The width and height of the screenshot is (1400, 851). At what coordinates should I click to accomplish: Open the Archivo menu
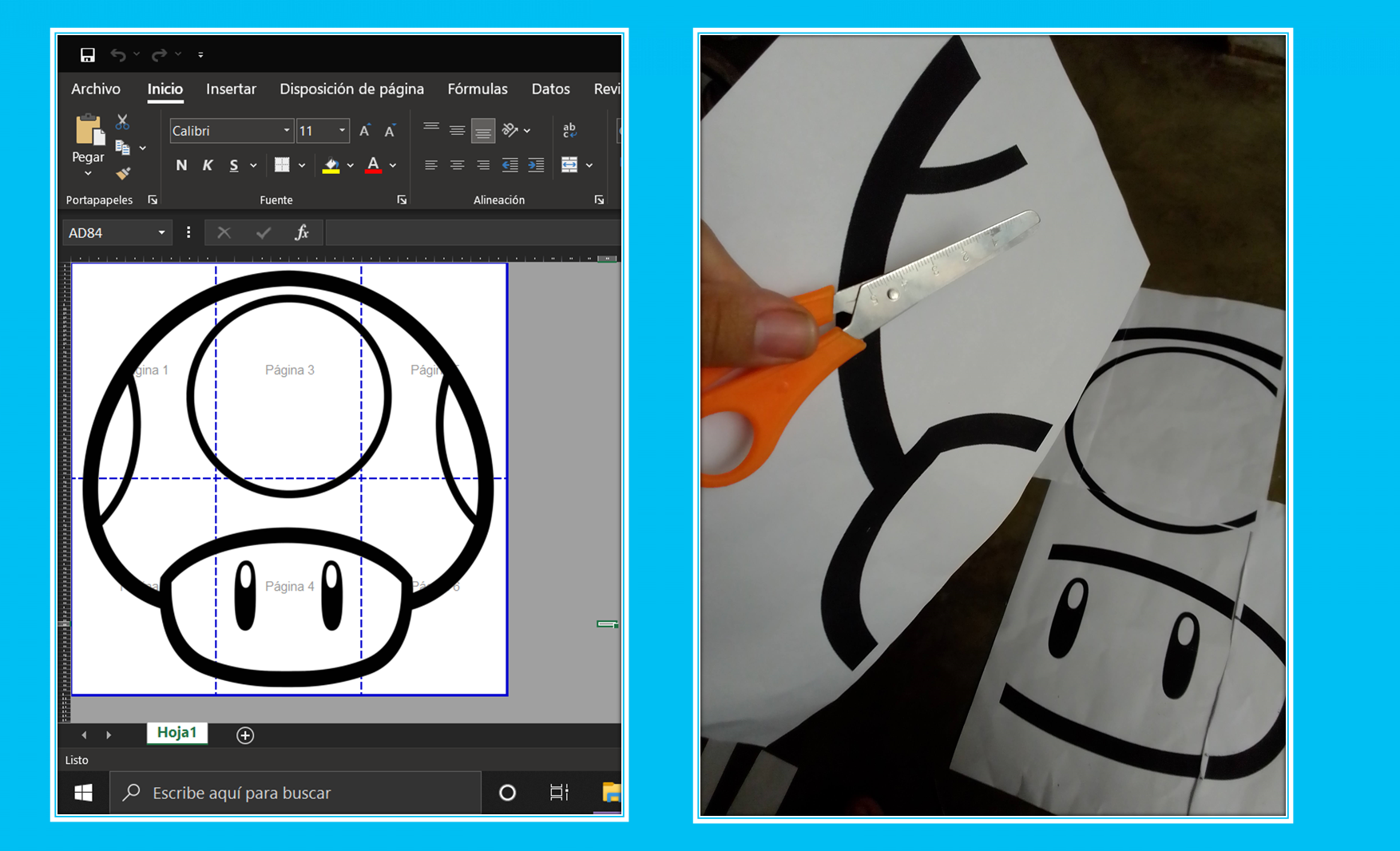coord(96,89)
